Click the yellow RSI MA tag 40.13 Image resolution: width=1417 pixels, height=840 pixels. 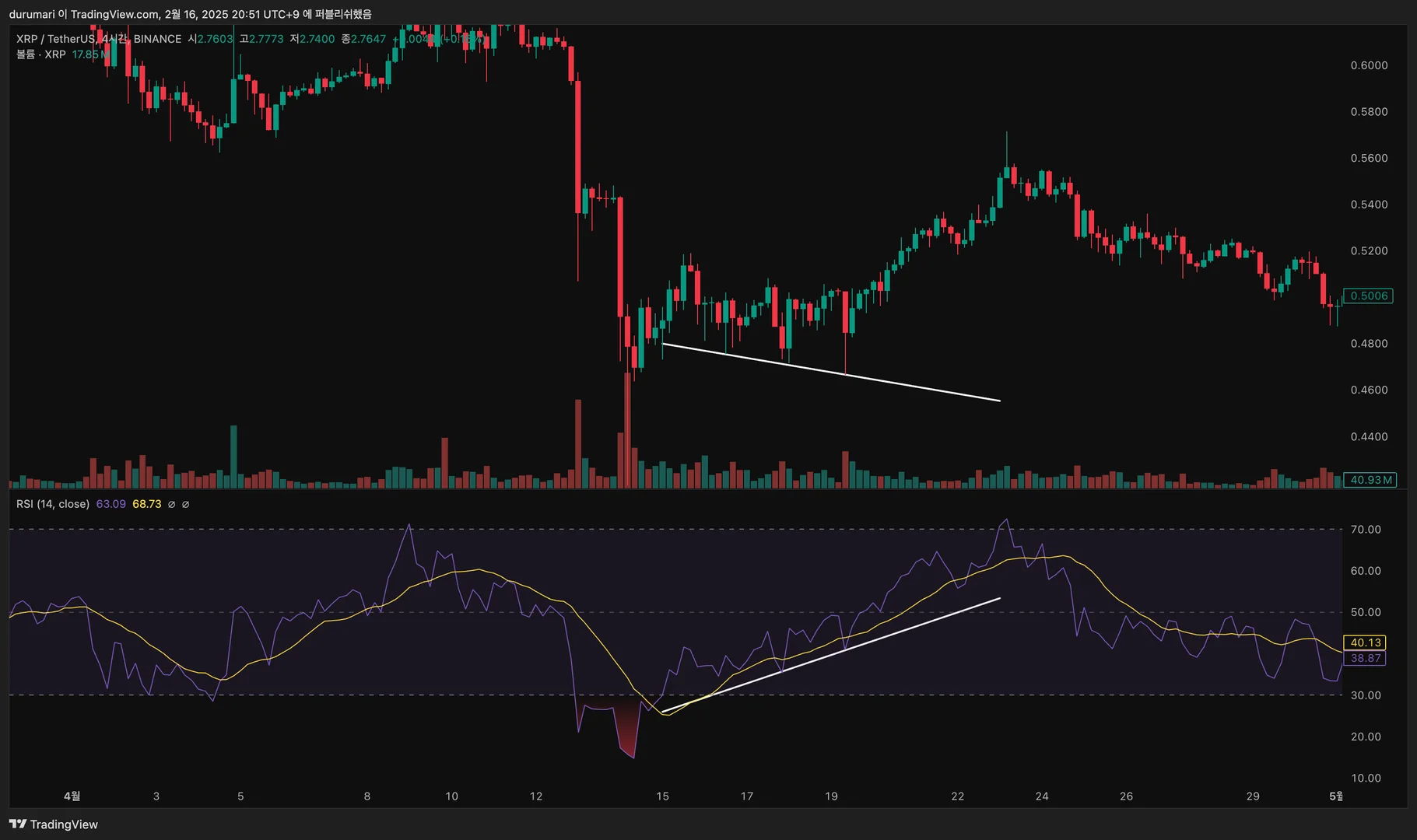coord(1366,642)
